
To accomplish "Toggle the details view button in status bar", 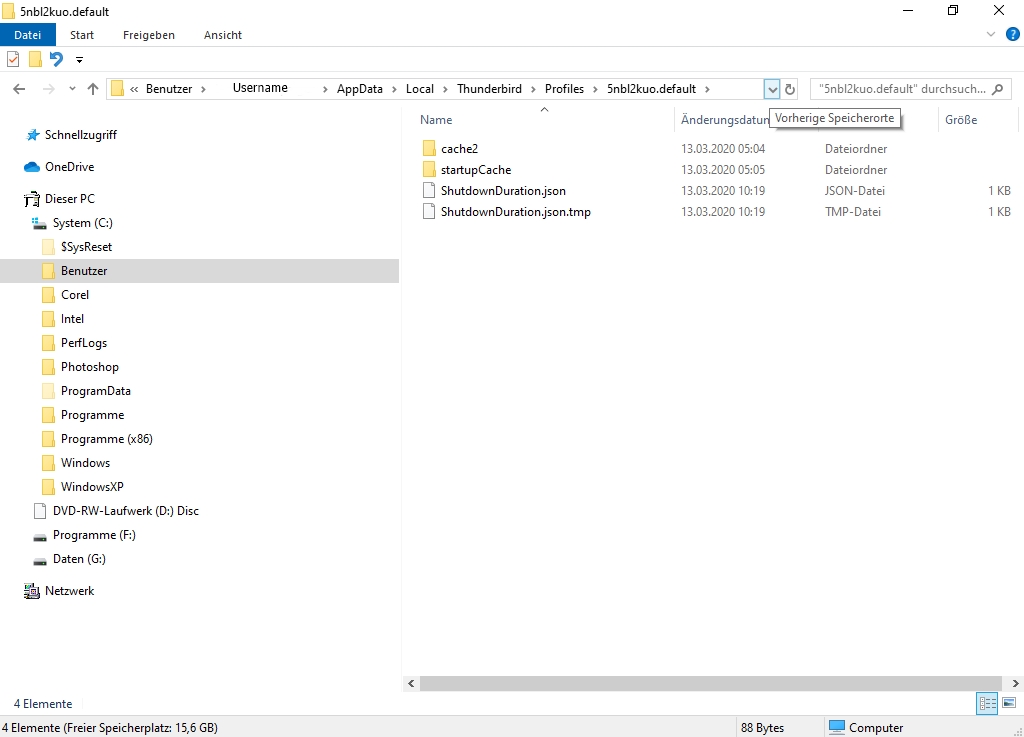I will click(987, 704).
